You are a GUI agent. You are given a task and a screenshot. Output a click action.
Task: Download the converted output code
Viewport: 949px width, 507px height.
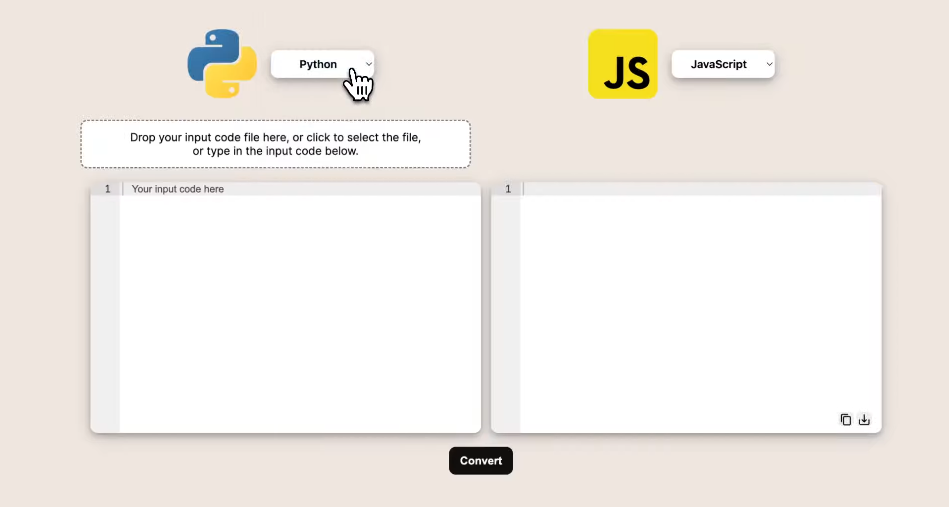click(x=864, y=419)
